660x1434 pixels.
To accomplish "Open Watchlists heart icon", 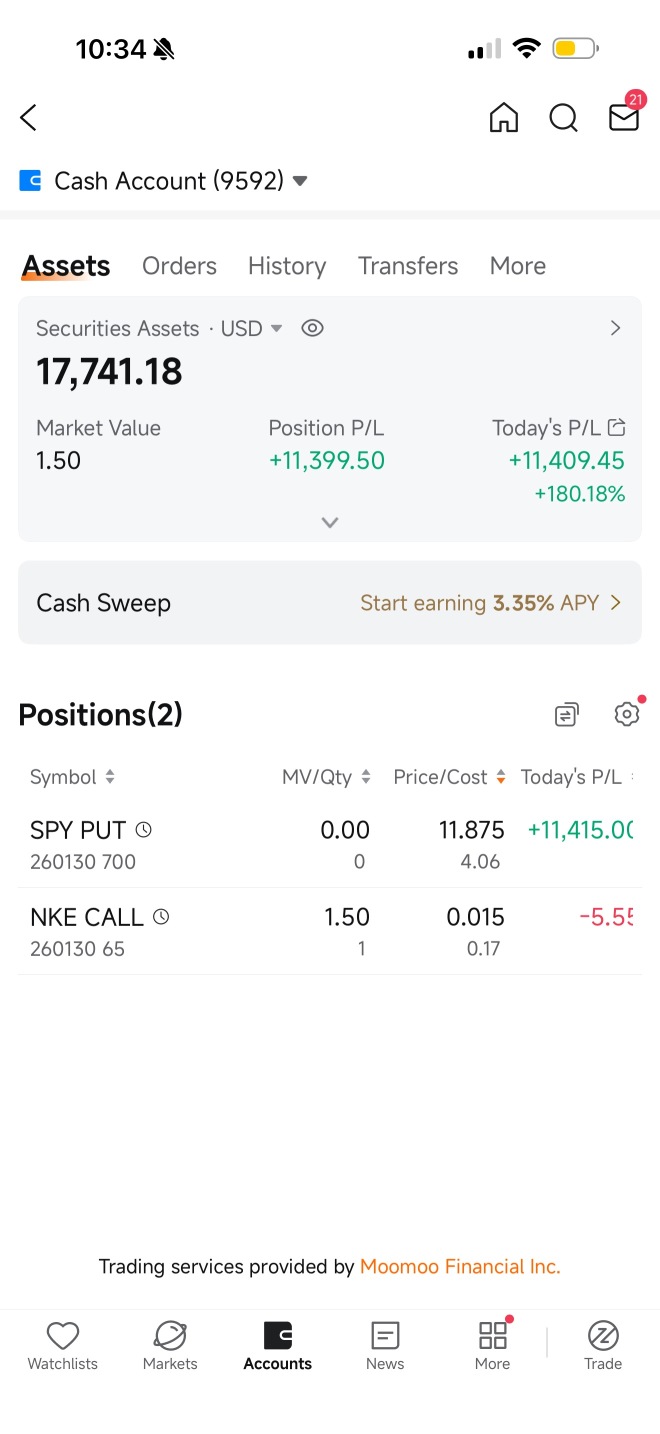I will click(63, 1345).
